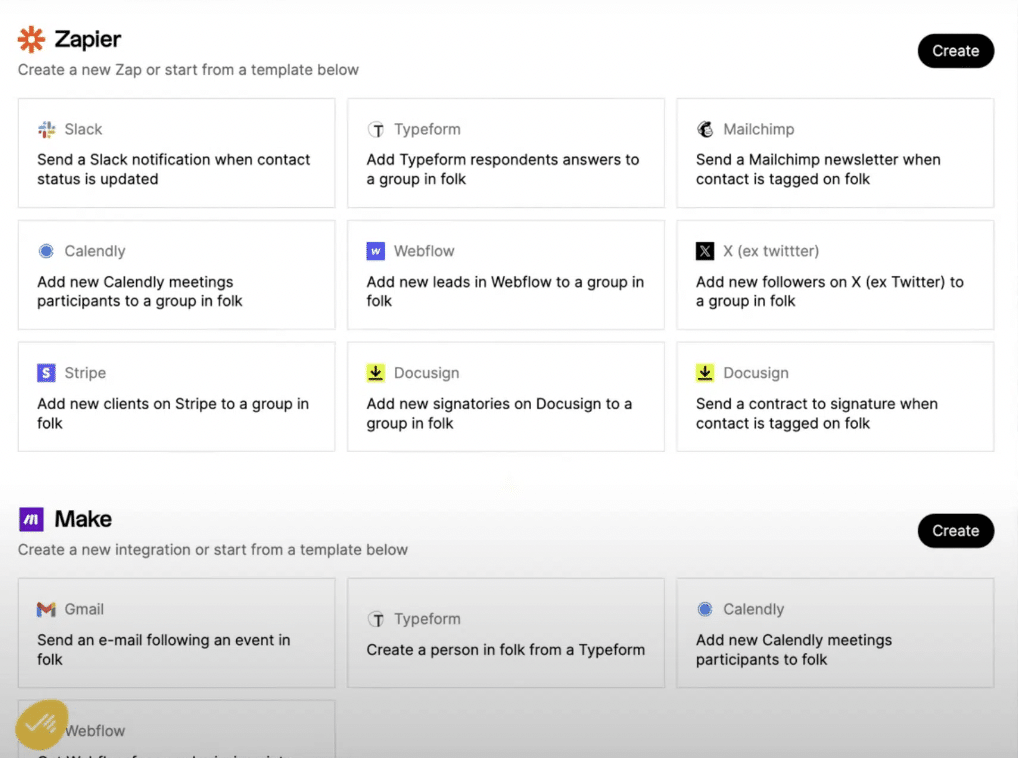The image size is (1018, 758).
Task: Open the Slack notification template card
Action: (x=177, y=153)
